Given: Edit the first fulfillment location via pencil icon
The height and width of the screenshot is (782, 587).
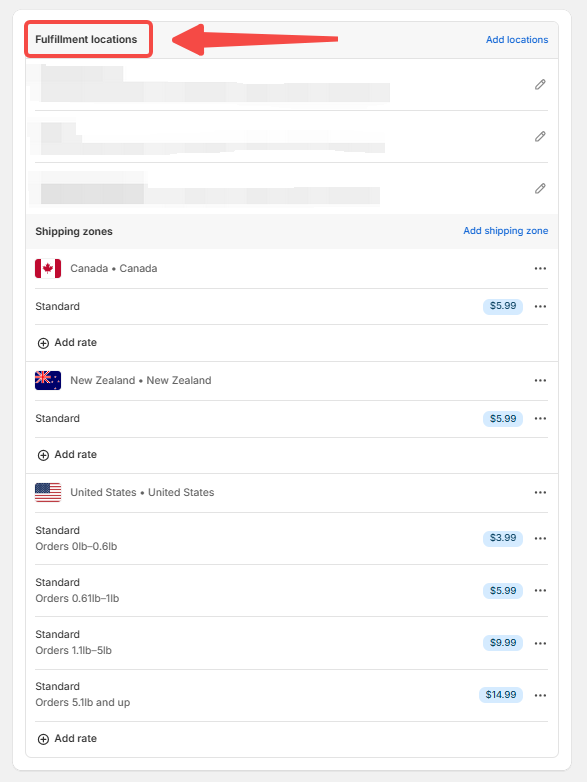Looking at the screenshot, I should [x=540, y=84].
